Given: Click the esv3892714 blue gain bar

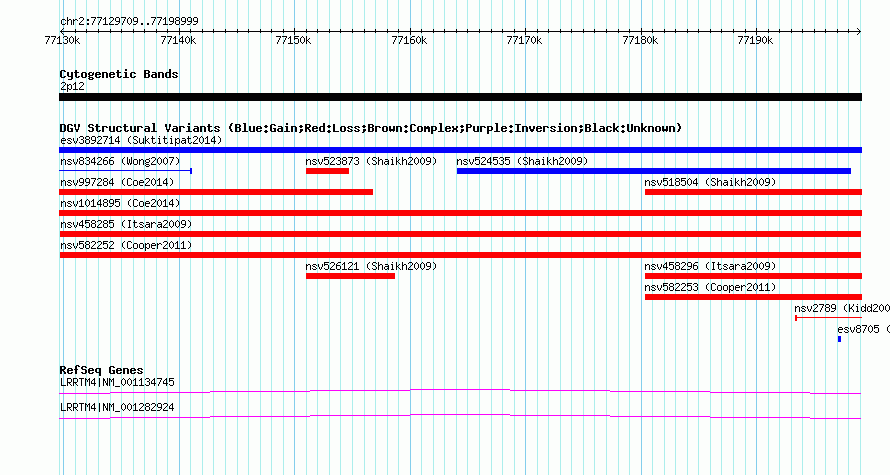Looking at the screenshot, I should point(460,150).
